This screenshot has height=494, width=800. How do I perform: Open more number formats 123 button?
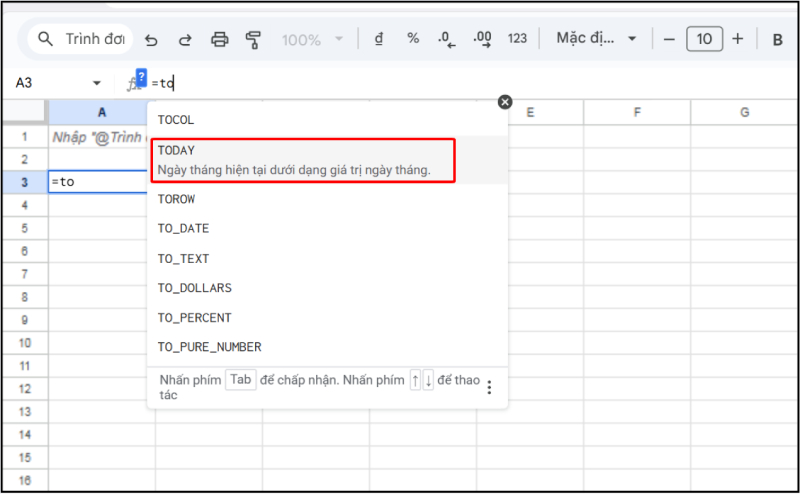517,39
